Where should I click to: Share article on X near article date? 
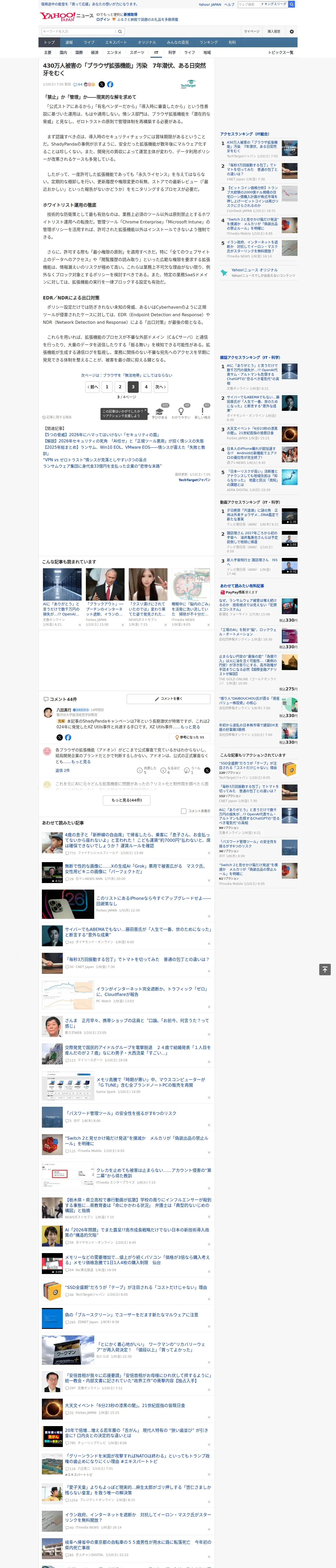[102, 85]
